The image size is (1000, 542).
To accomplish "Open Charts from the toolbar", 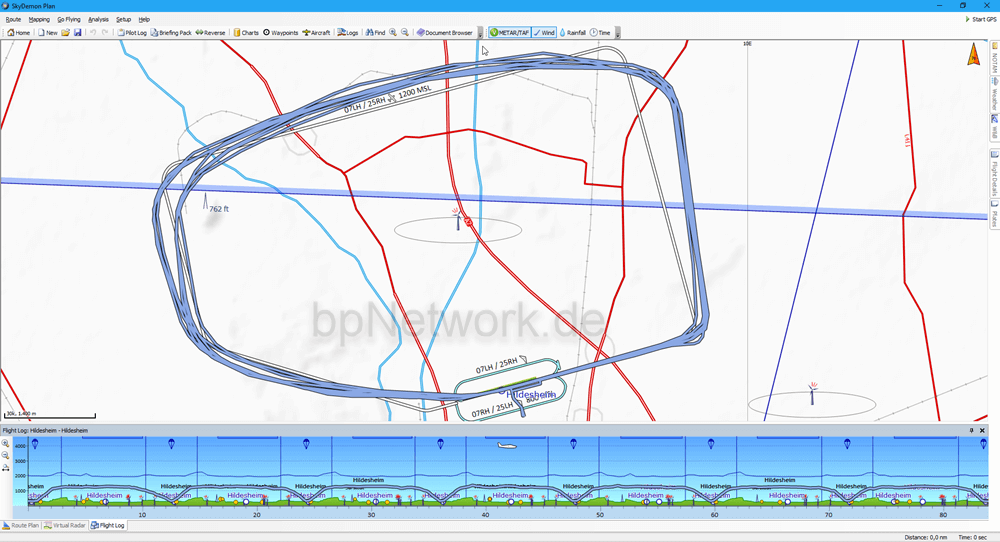I will pos(246,33).
